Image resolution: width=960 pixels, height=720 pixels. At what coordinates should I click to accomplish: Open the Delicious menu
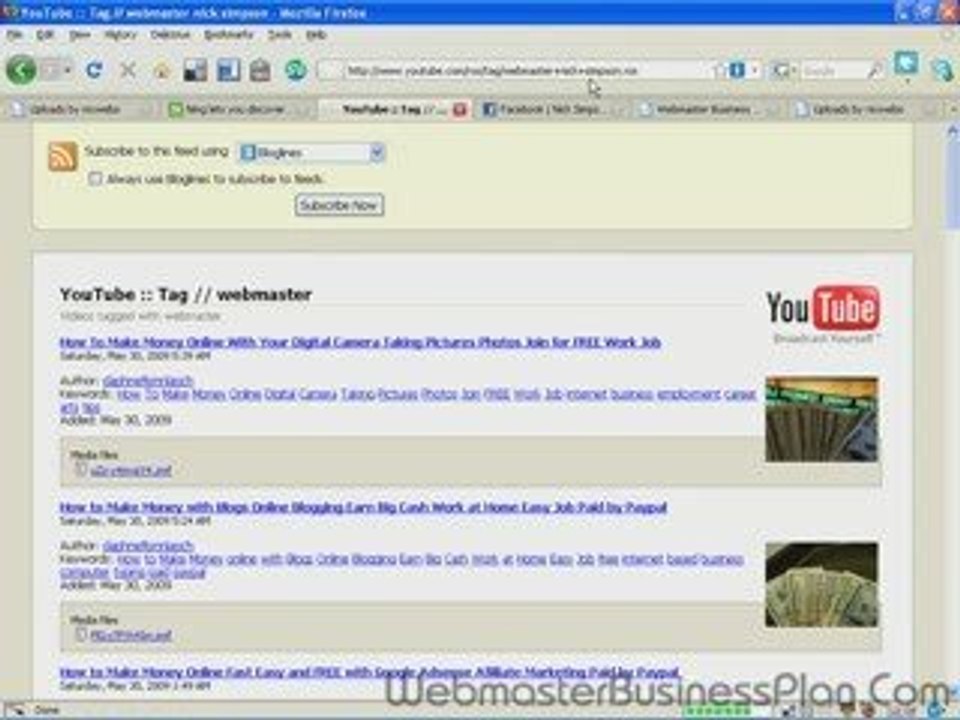(170, 35)
